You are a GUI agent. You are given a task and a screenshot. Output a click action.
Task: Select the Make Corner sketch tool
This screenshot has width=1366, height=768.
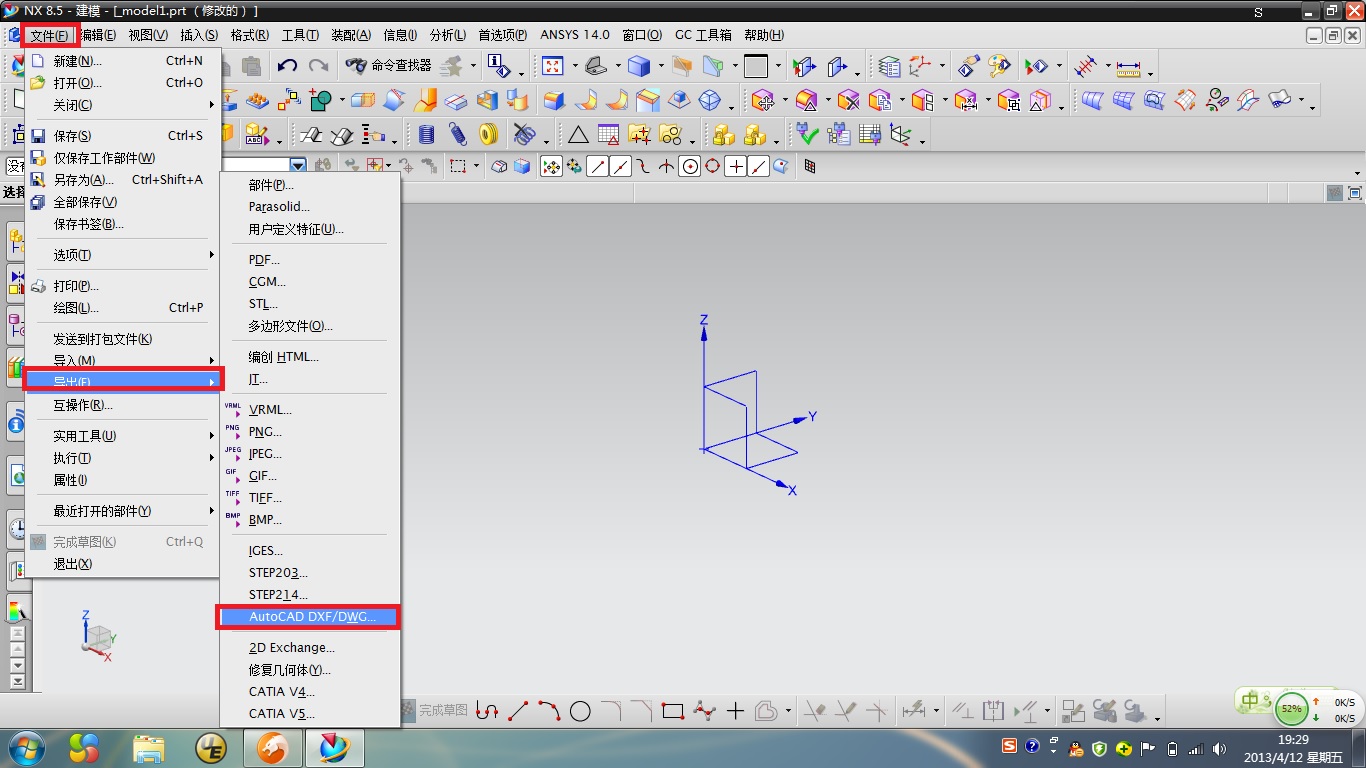tap(877, 711)
